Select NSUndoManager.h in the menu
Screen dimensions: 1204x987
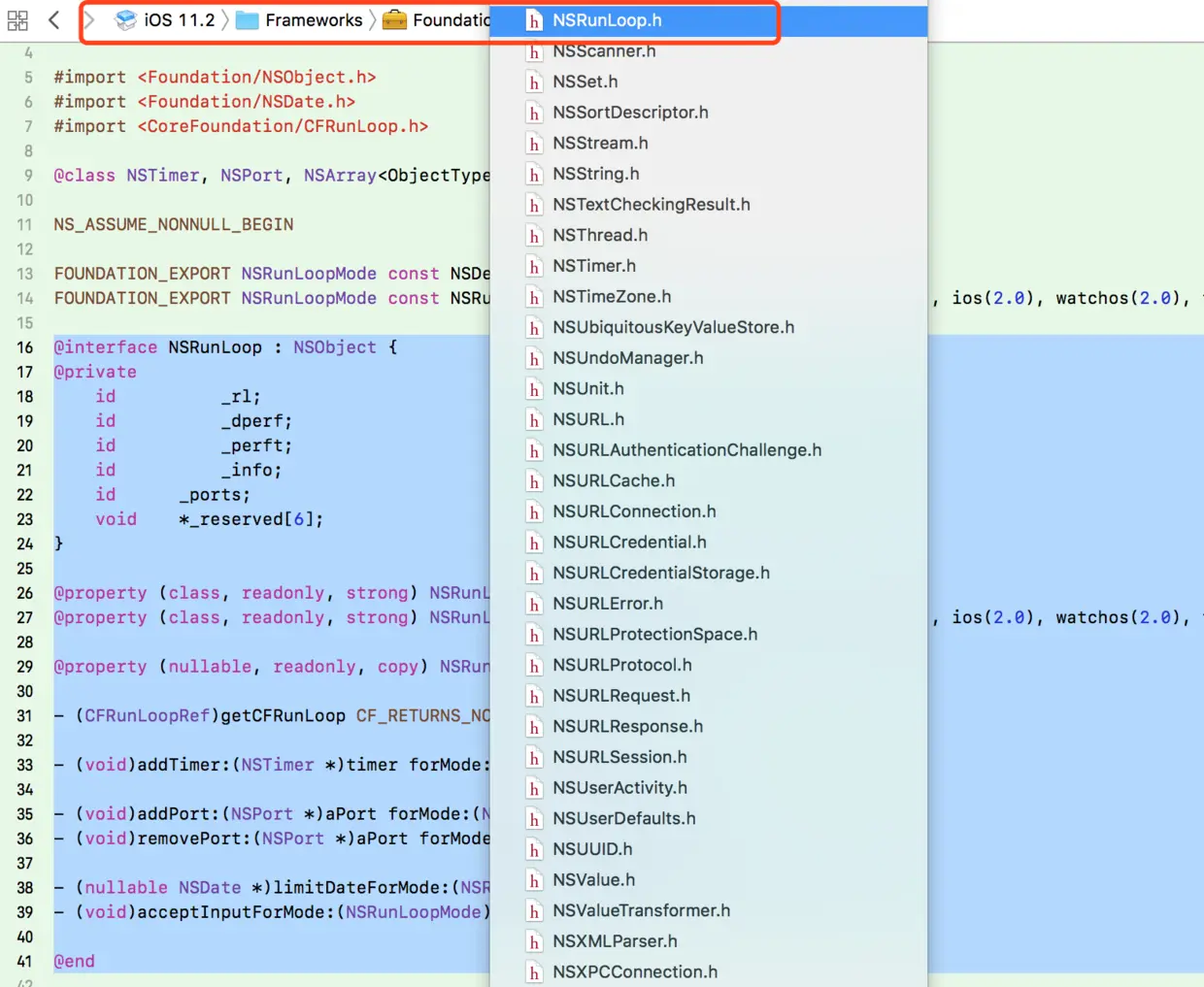click(x=709, y=358)
